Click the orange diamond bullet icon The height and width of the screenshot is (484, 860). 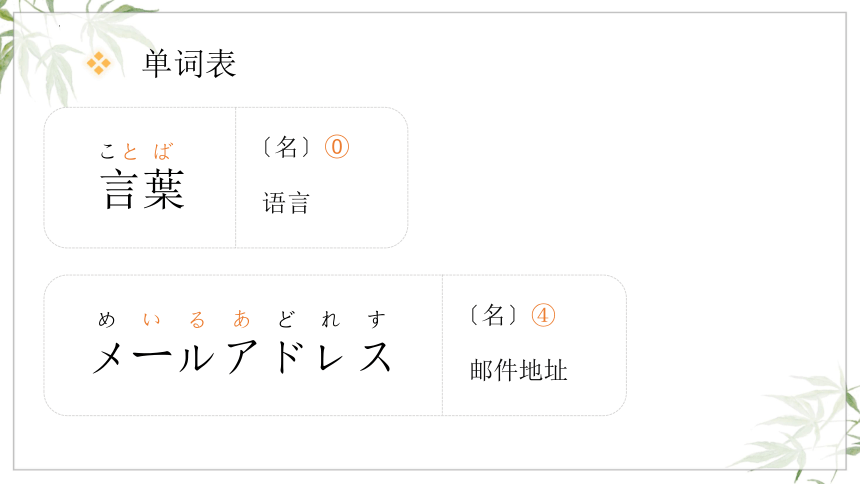coord(99,63)
